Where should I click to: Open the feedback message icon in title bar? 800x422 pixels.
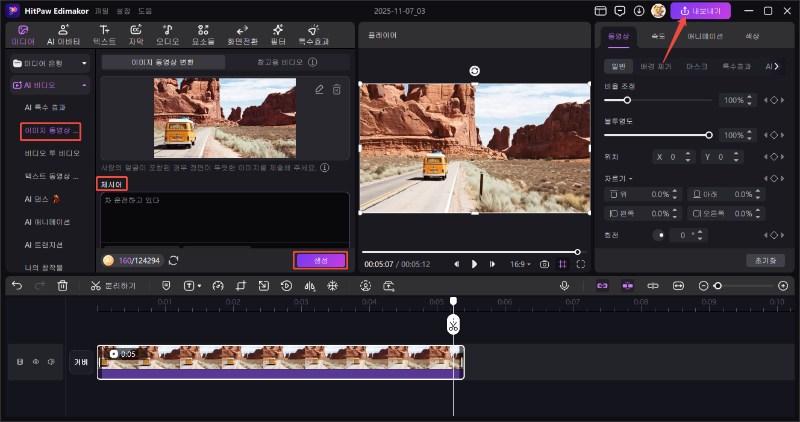click(620, 11)
